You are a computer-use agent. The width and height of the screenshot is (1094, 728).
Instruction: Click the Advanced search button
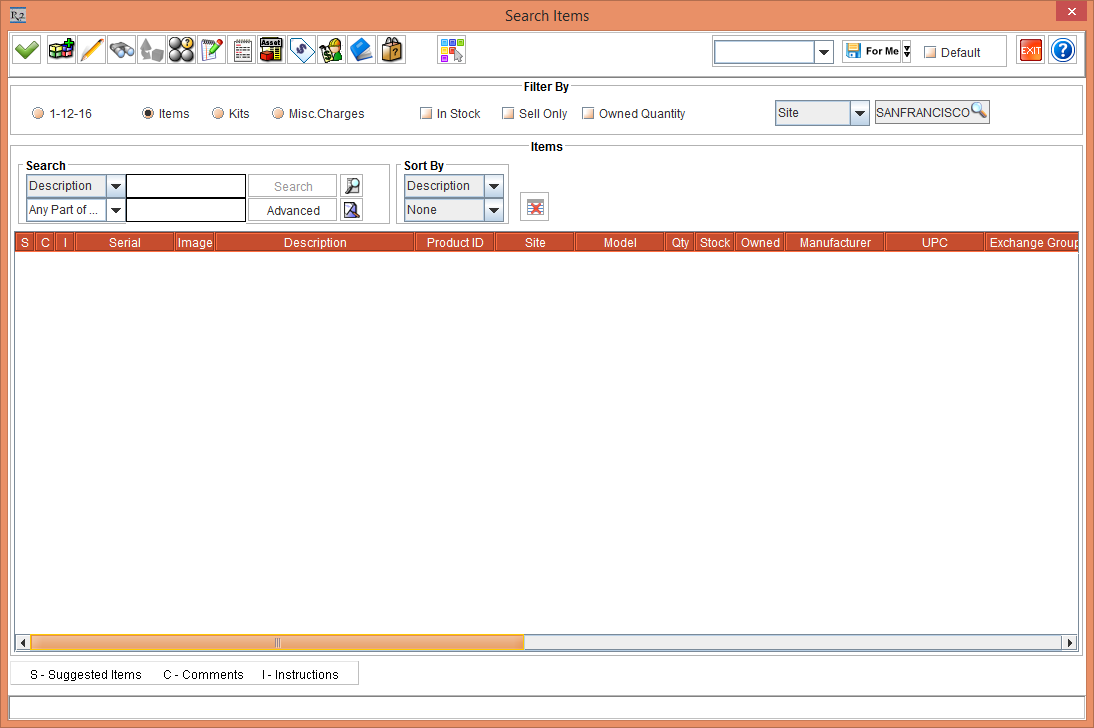point(293,210)
